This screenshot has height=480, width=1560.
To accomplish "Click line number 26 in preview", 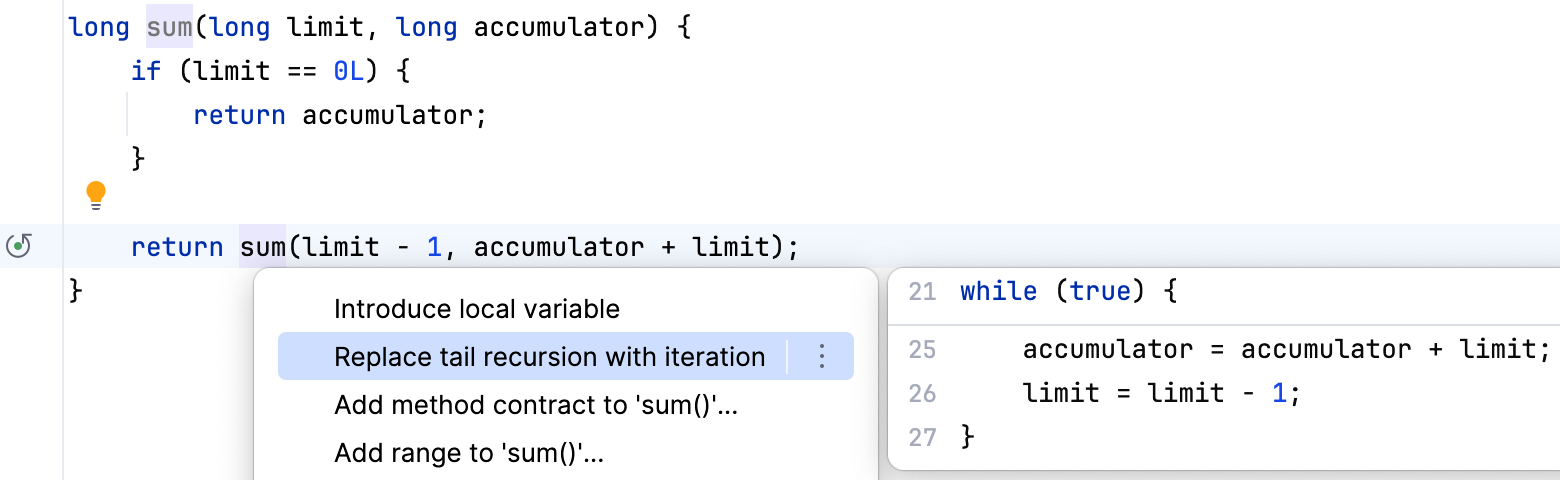I will (x=922, y=393).
